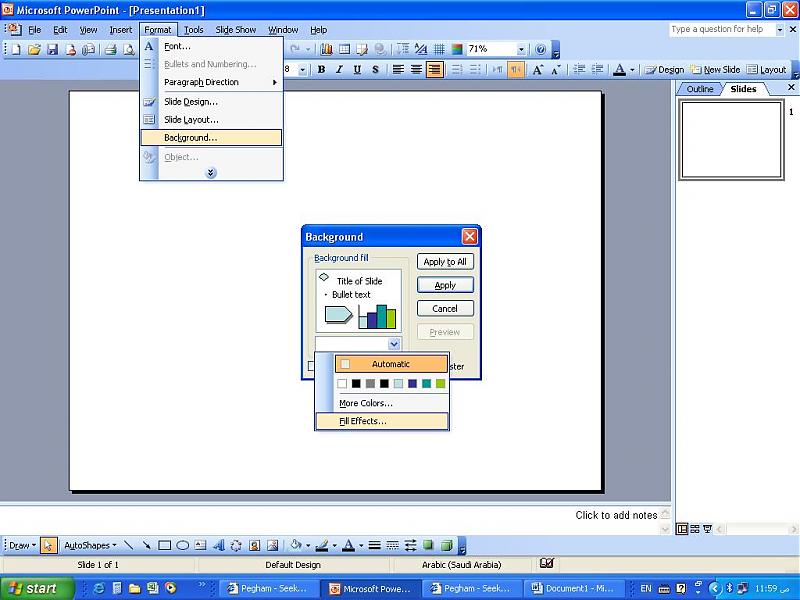The width and height of the screenshot is (800, 600).
Task: Open the Zoom 71% dropdown arrow
Action: click(x=521, y=49)
